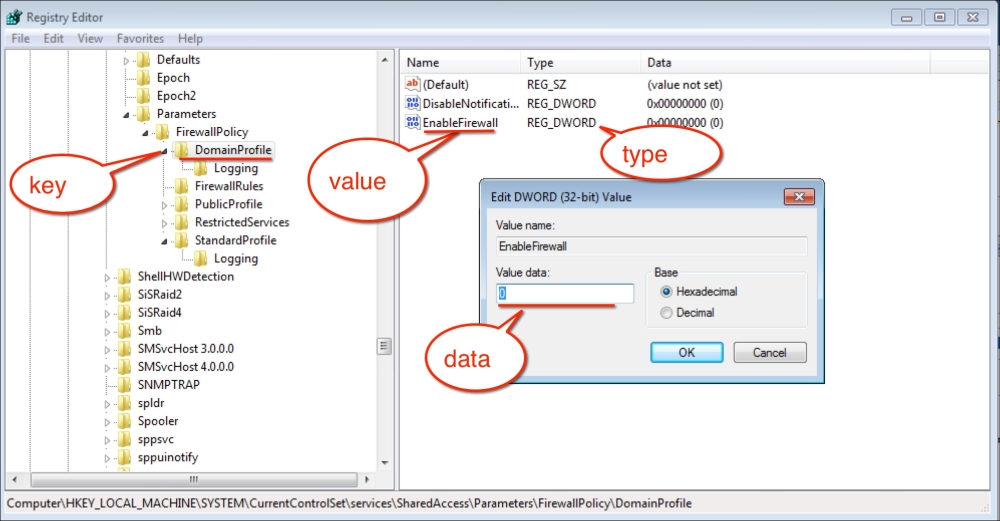Expand the ShellHWDetection key arrow
This screenshot has width=1000, height=521.
108,277
